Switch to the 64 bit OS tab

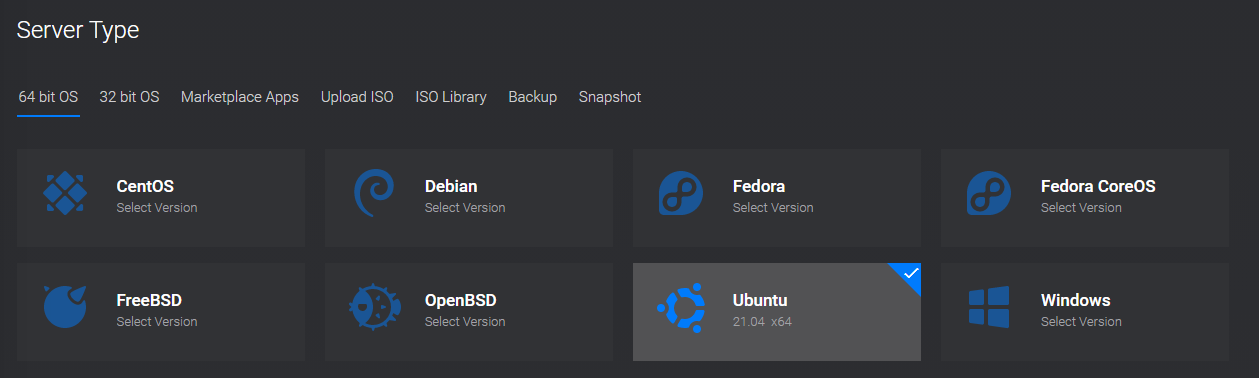[x=48, y=97]
